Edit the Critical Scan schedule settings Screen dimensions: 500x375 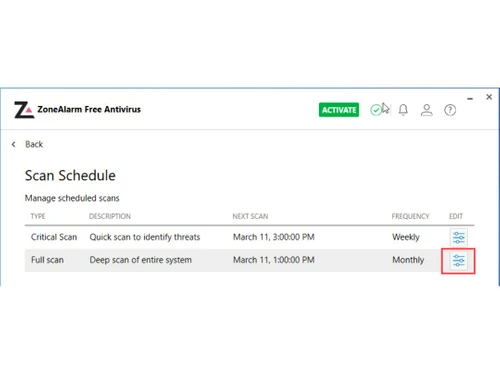[458, 237]
